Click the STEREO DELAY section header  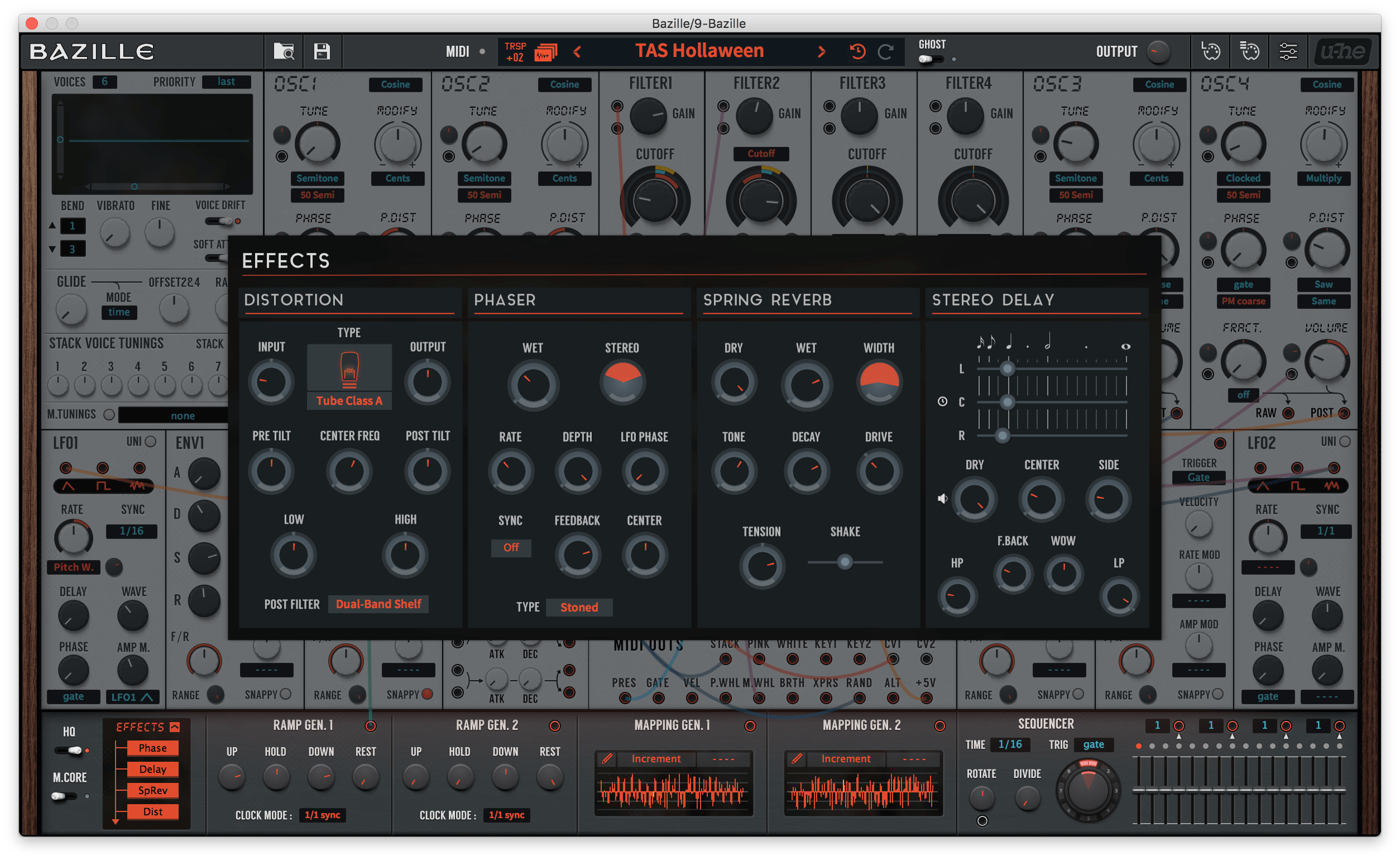[x=993, y=300]
